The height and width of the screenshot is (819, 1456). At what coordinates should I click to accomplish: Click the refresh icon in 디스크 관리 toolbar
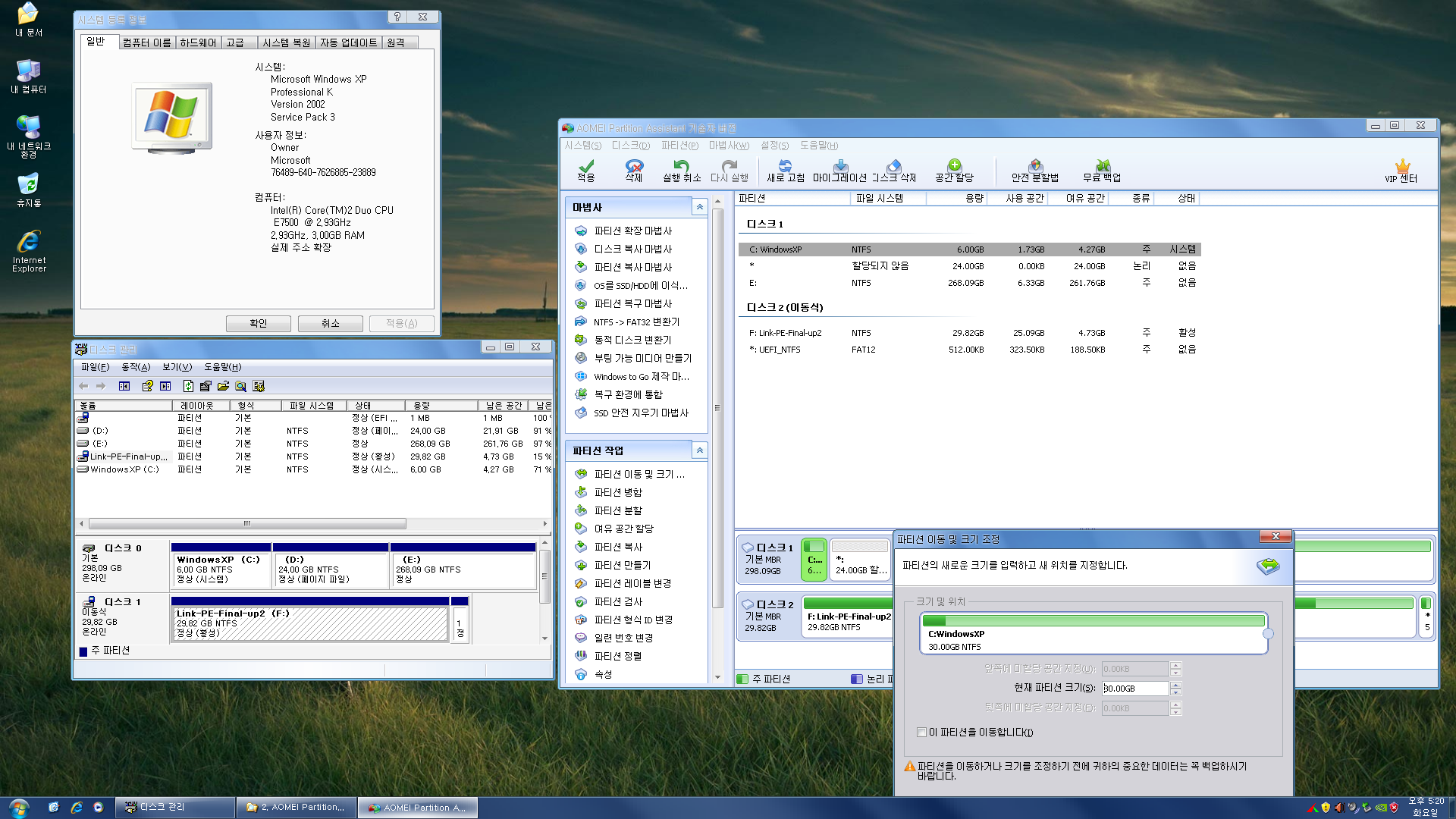[x=188, y=386]
